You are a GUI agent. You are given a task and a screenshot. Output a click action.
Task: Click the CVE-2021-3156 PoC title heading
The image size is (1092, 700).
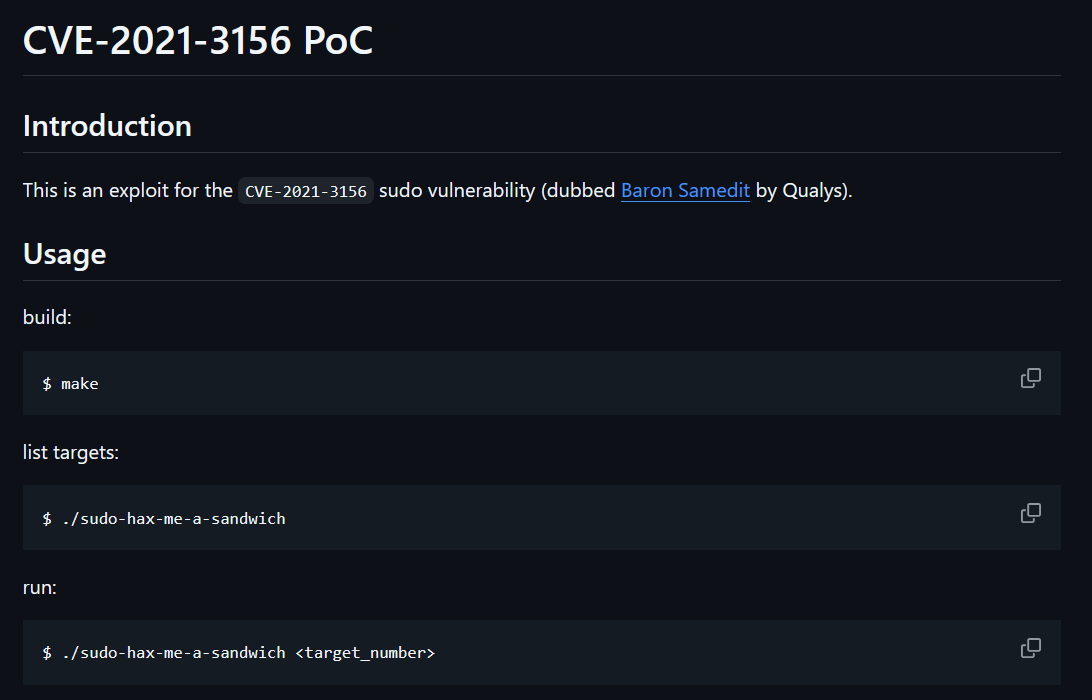pyautogui.click(x=198, y=40)
